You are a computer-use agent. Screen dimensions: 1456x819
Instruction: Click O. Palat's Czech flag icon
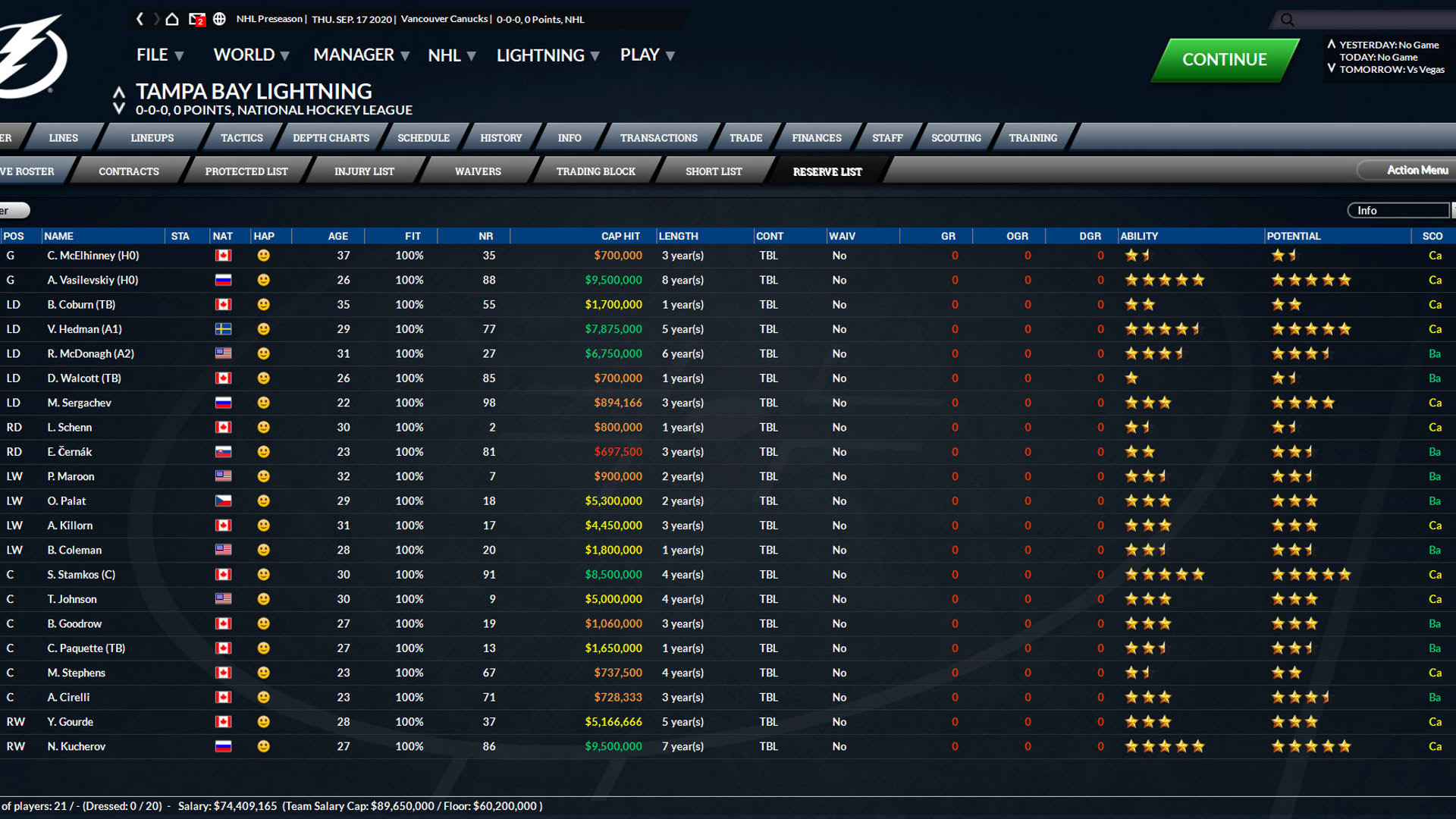coord(223,501)
